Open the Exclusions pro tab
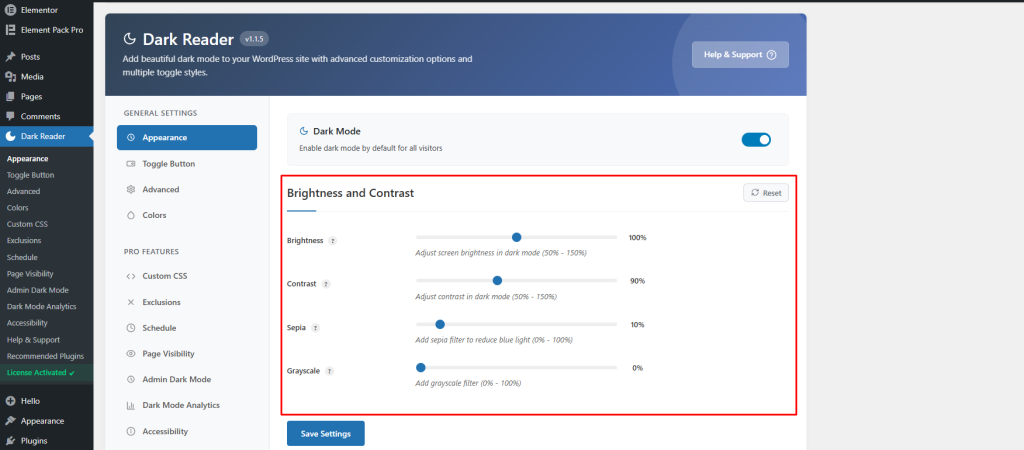 [x=187, y=302]
